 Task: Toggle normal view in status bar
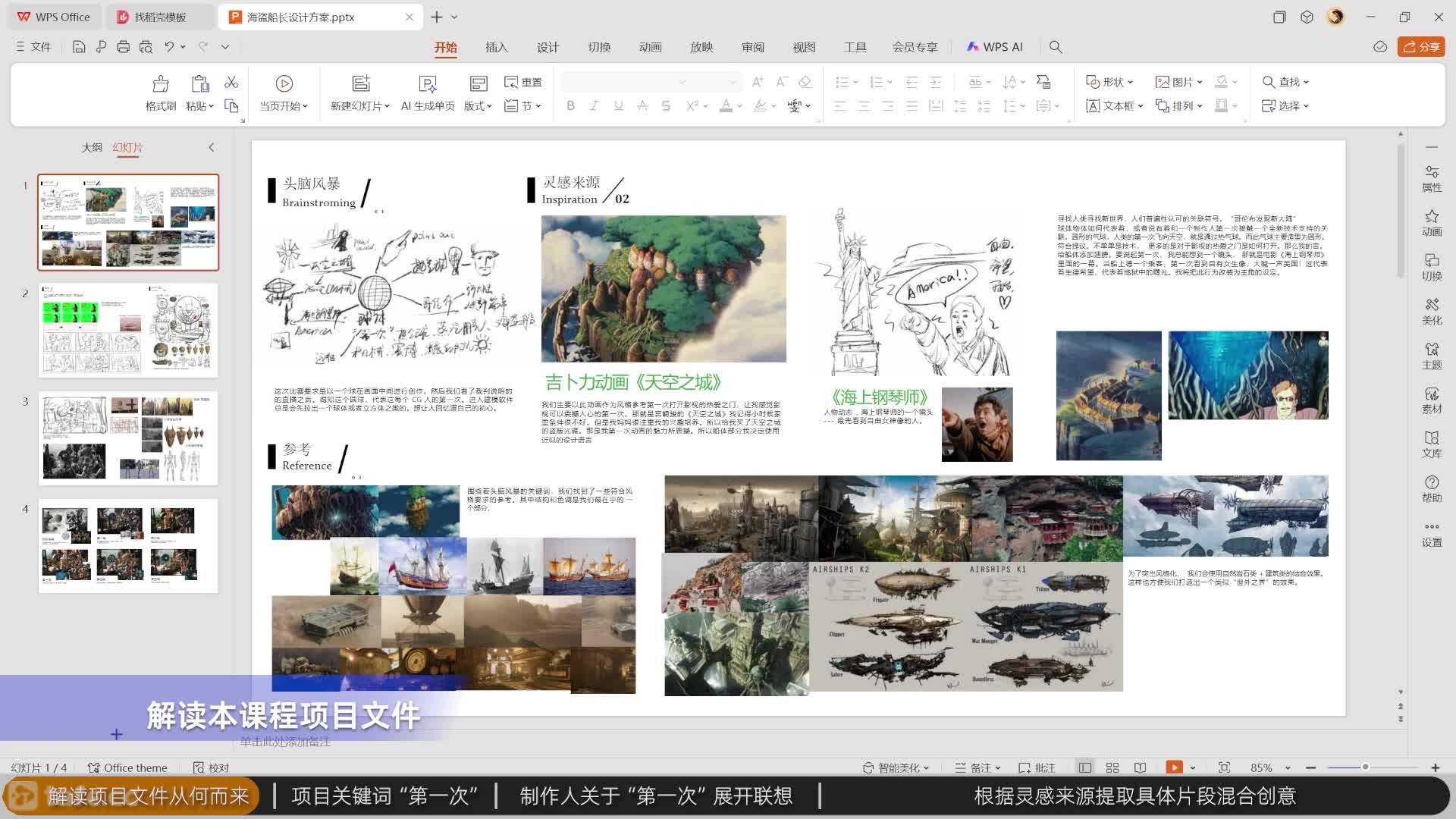(1085, 767)
